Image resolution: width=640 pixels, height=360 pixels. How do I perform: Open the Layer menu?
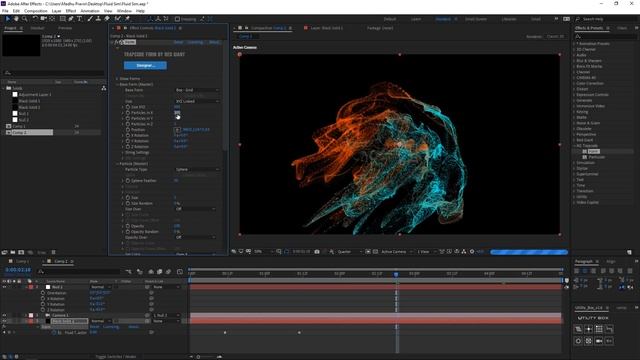click(x=56, y=11)
